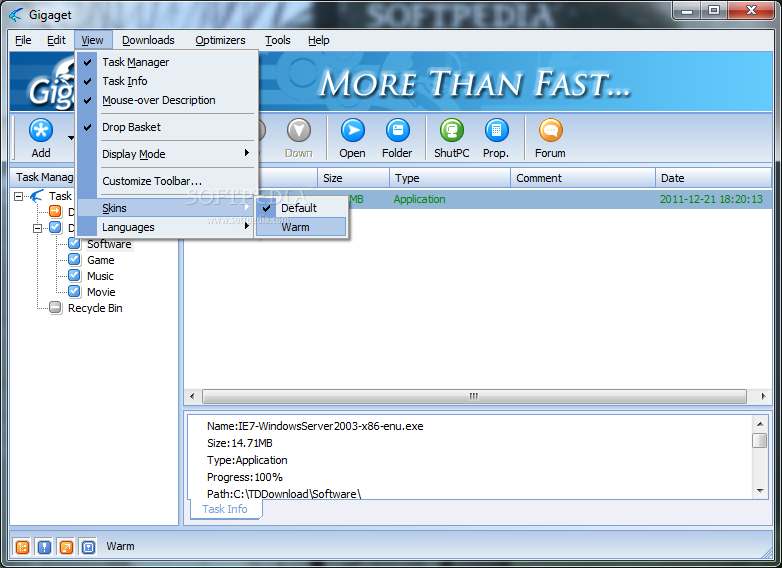This screenshot has width=782, height=568.
Task: Select the Music category in tree
Action: (100, 276)
